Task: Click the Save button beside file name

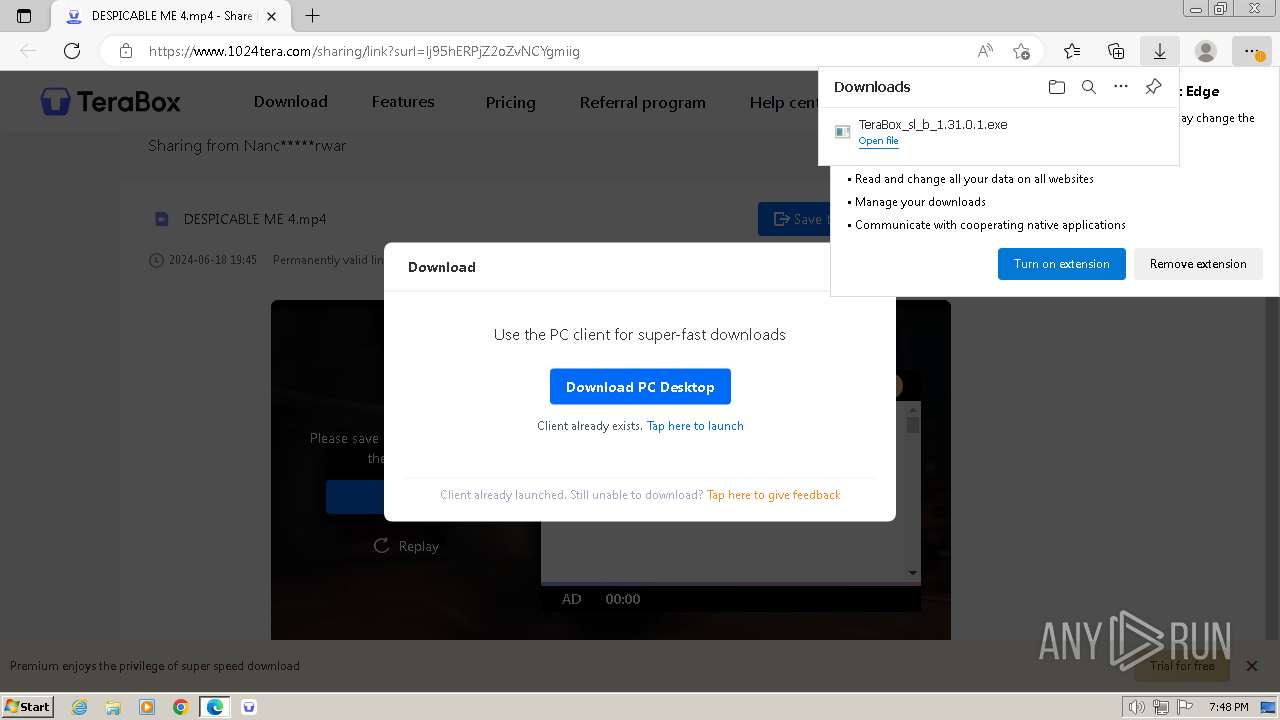Action: 793,219
